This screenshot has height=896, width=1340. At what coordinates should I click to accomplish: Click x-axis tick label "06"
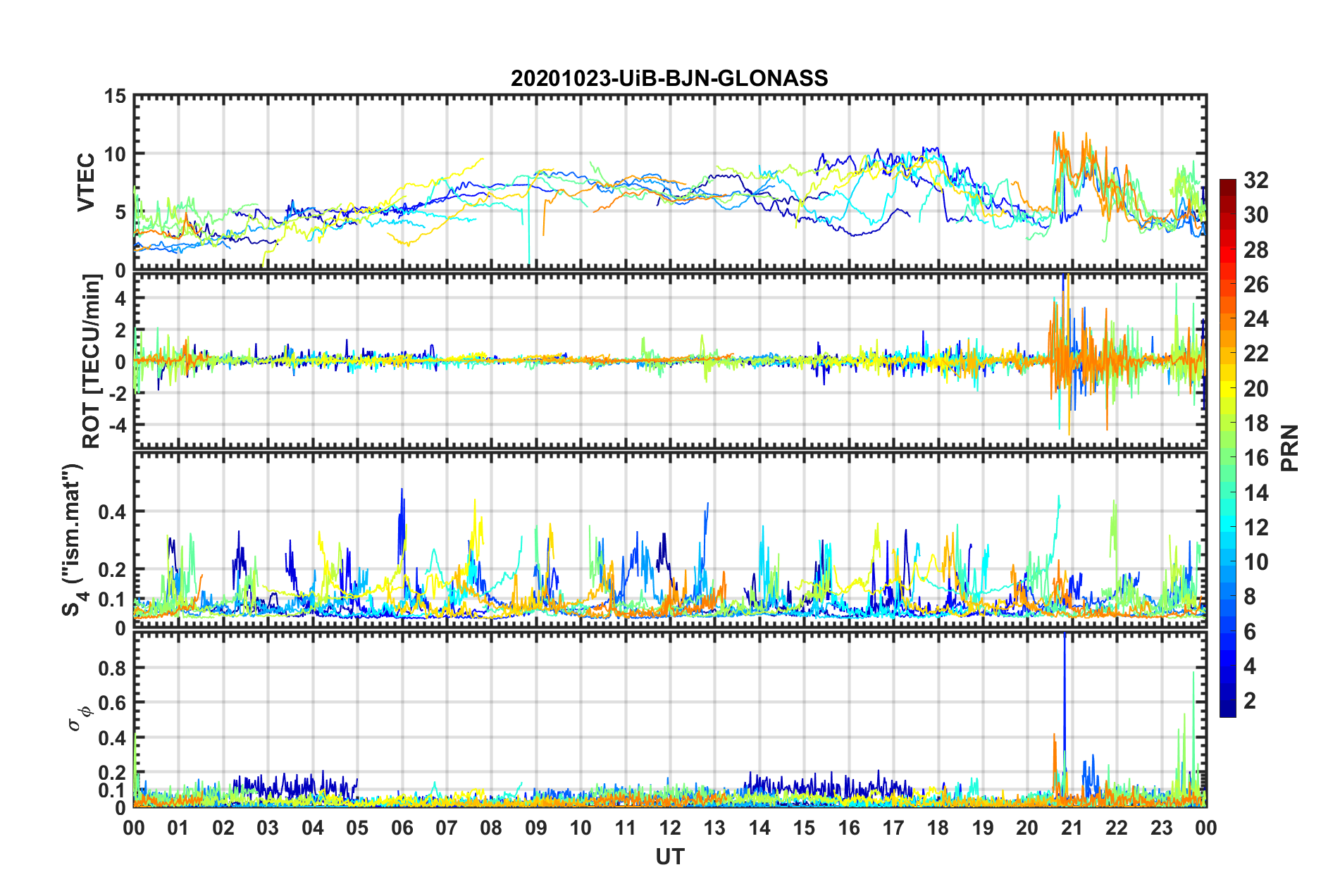coord(402,828)
